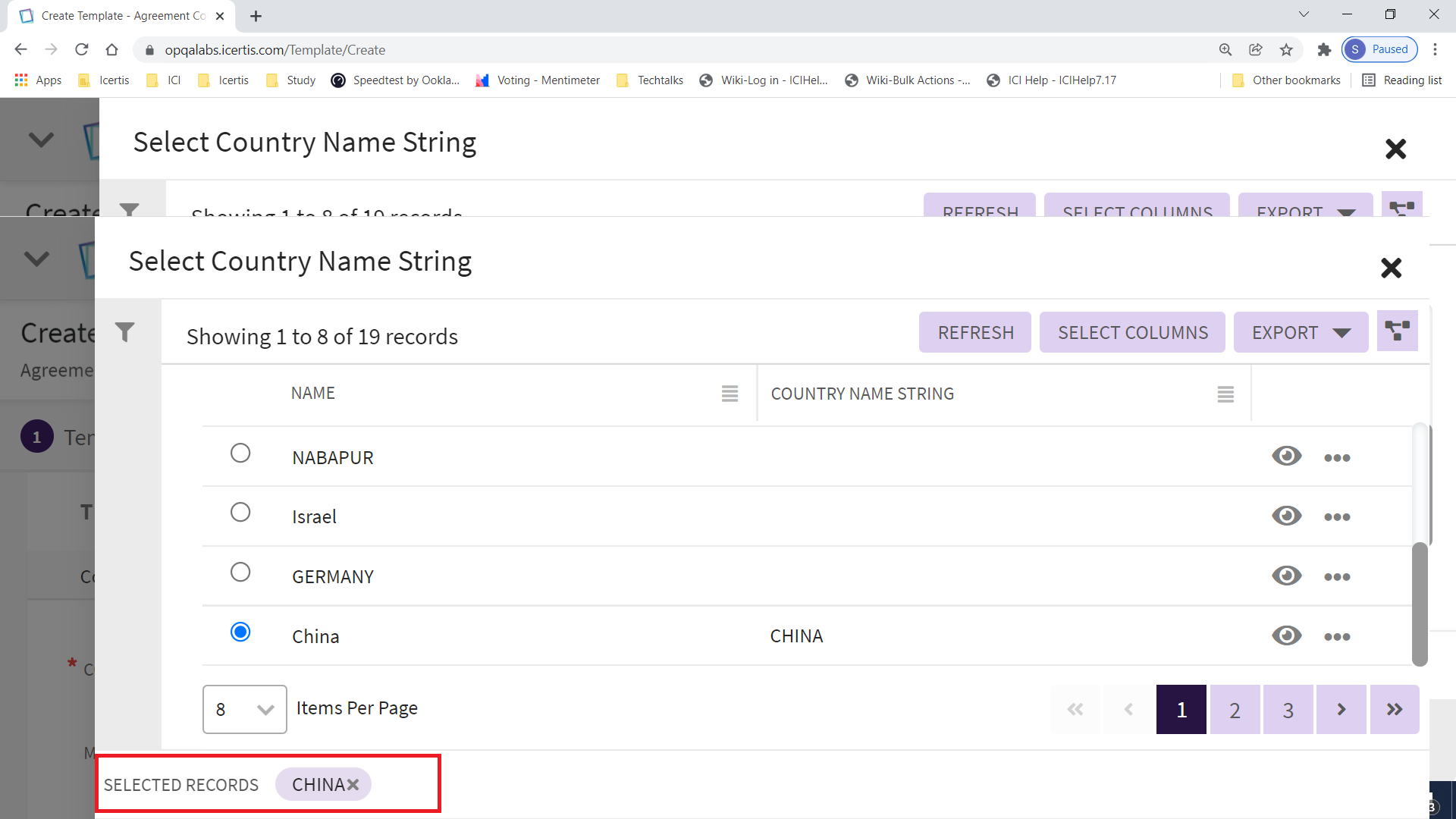This screenshot has width=1456, height=819.
Task: Click the records list vertical scrollbar
Action: (1420, 604)
